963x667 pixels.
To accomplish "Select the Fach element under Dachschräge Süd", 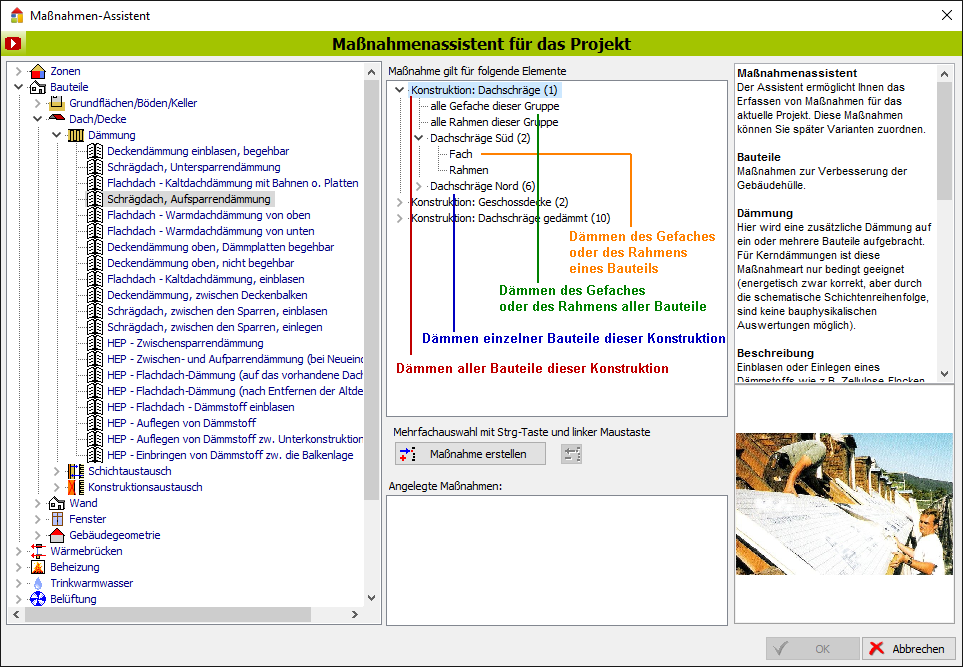I will click(x=461, y=154).
